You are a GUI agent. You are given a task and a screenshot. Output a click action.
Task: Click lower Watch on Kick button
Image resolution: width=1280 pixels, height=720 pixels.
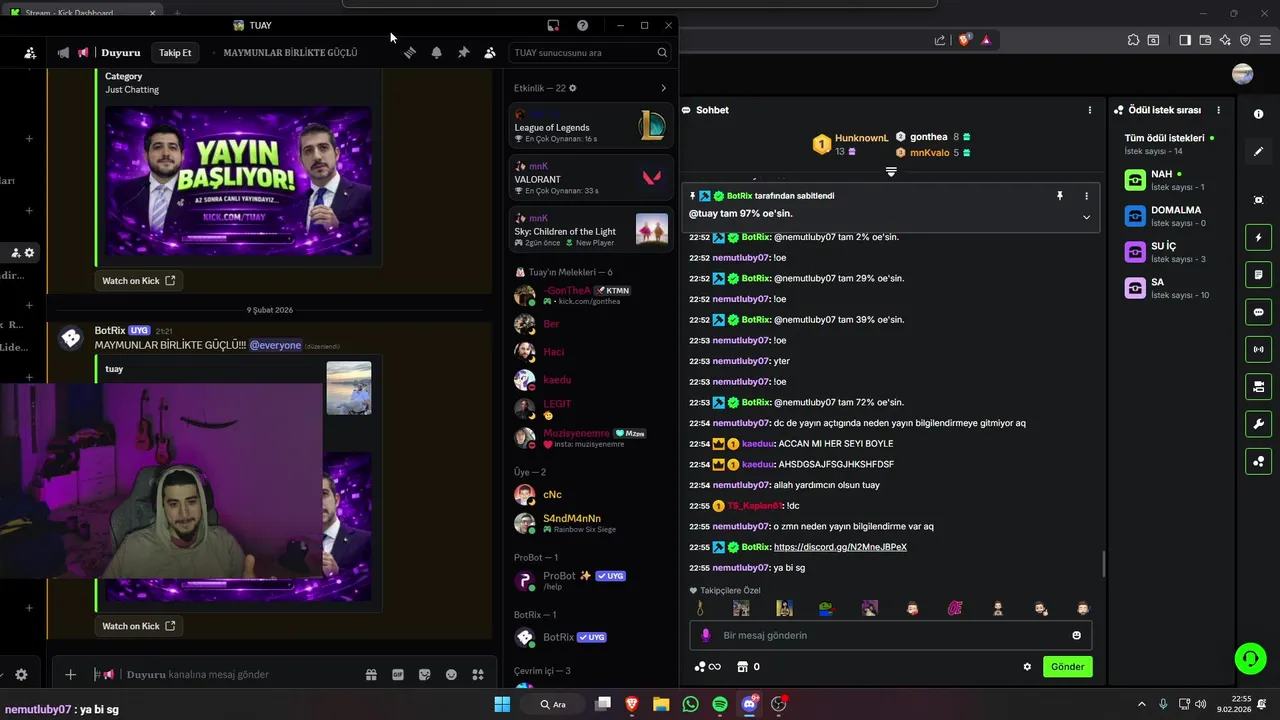click(x=139, y=626)
